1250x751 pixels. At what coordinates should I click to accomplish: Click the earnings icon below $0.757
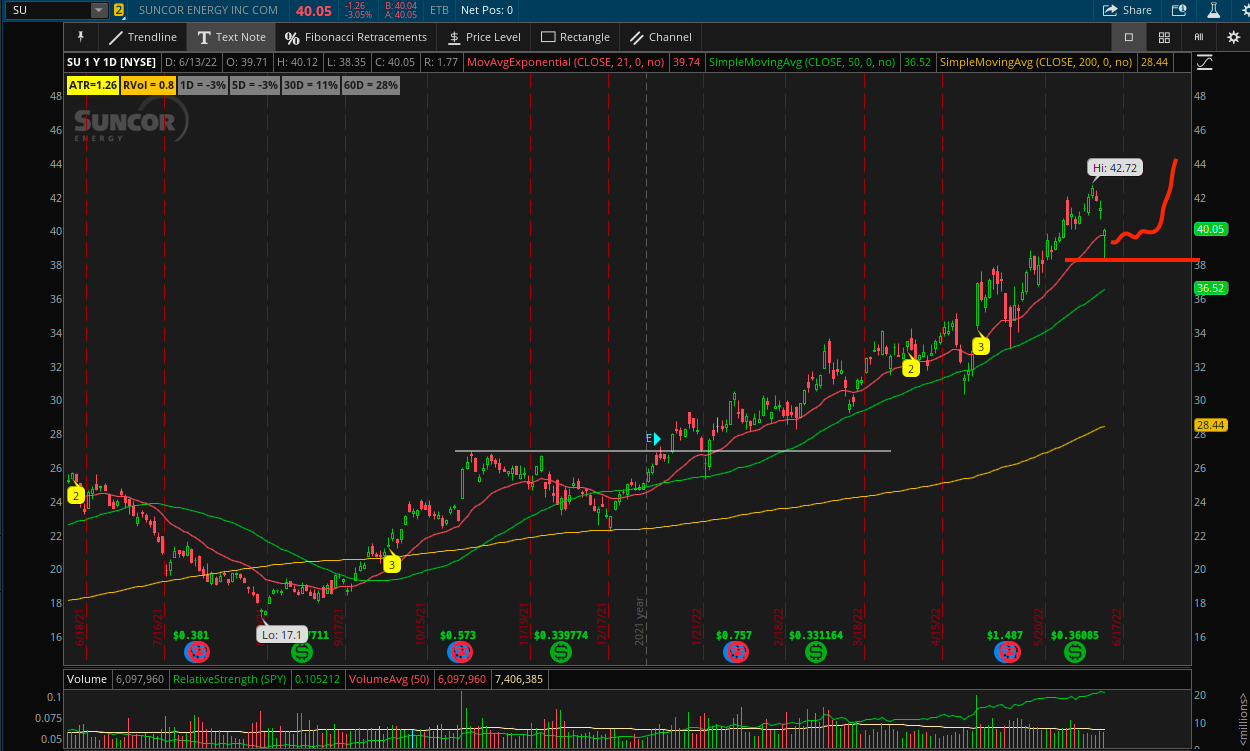(737, 652)
